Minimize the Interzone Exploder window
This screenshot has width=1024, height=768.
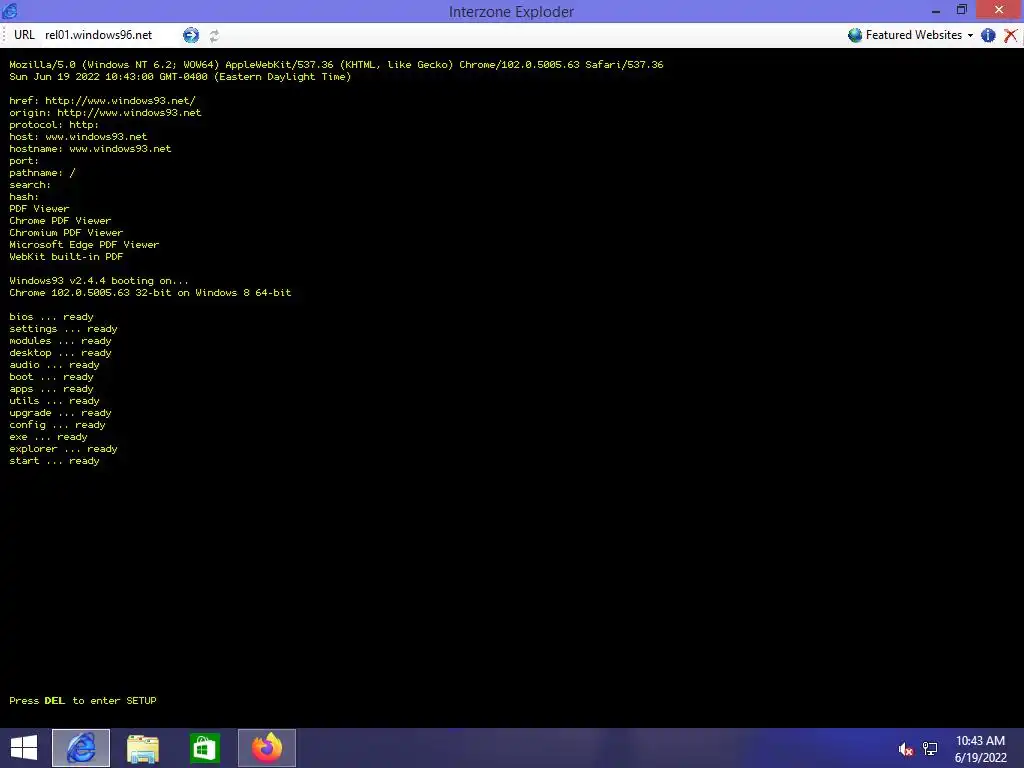click(x=936, y=10)
